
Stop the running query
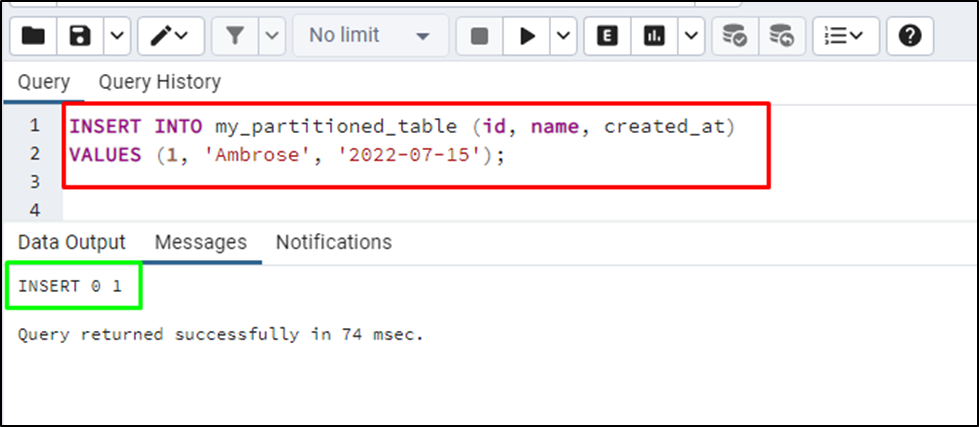(479, 36)
